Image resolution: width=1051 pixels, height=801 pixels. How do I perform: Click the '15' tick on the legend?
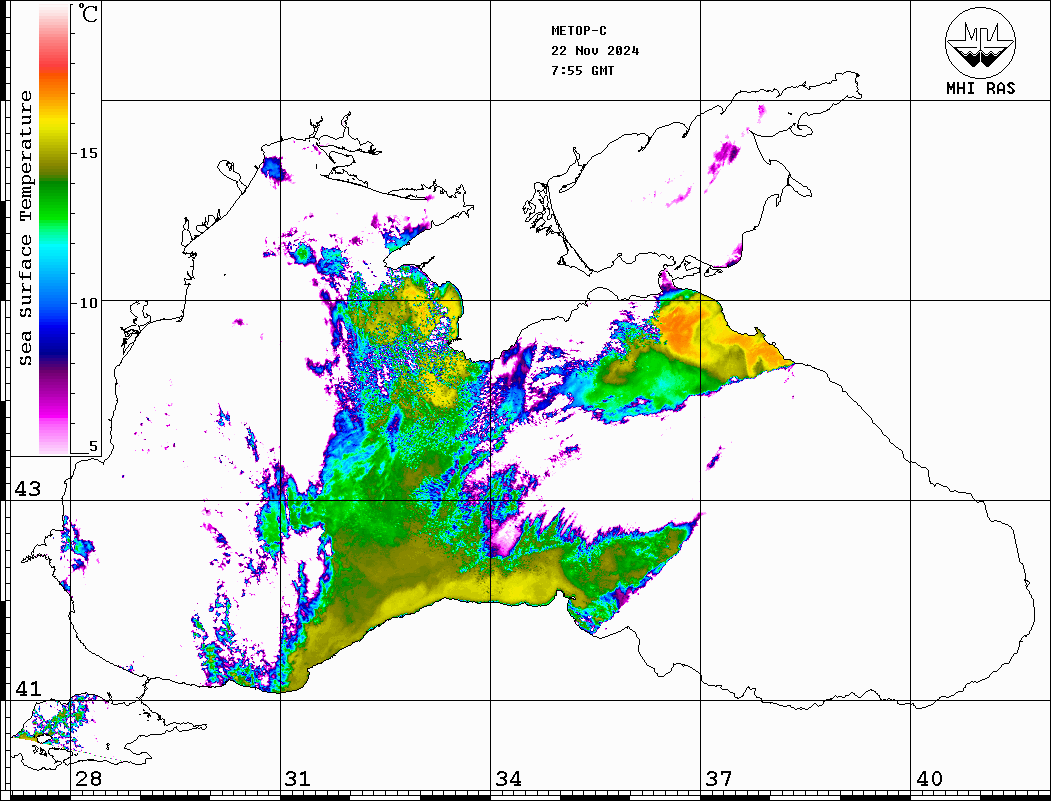[x=88, y=153]
